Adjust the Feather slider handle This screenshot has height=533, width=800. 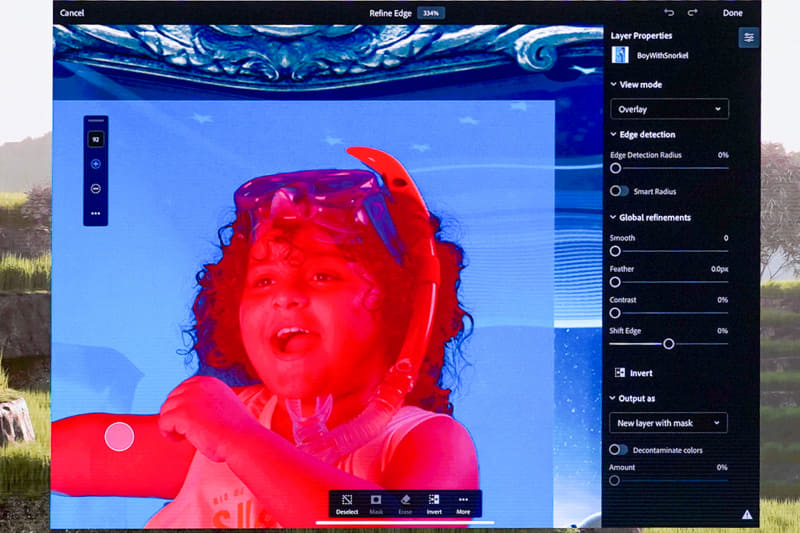pos(615,282)
